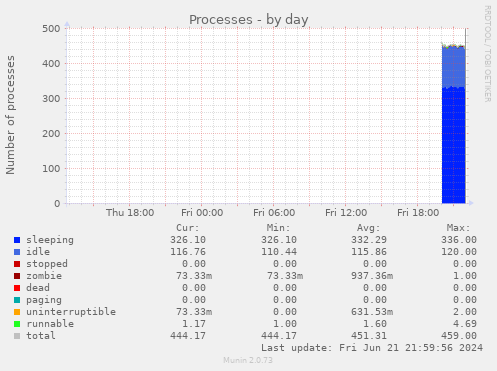
Task: Select the 'zombie' legend label
Action: click(44, 276)
